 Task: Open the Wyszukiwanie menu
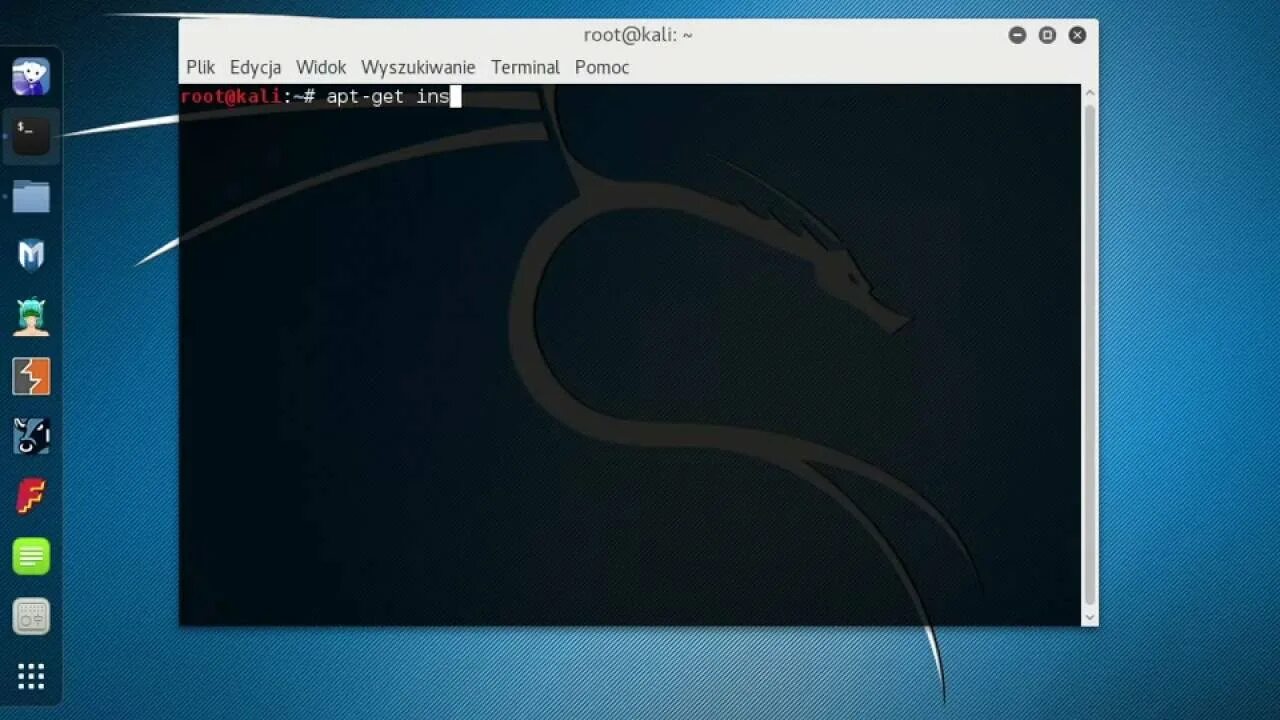click(418, 67)
